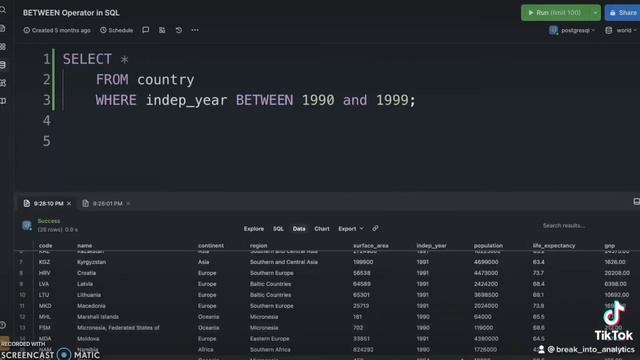Sort by the surface_area column header
Image resolution: width=640 pixels, height=360 pixels.
pyautogui.click(x=371, y=246)
